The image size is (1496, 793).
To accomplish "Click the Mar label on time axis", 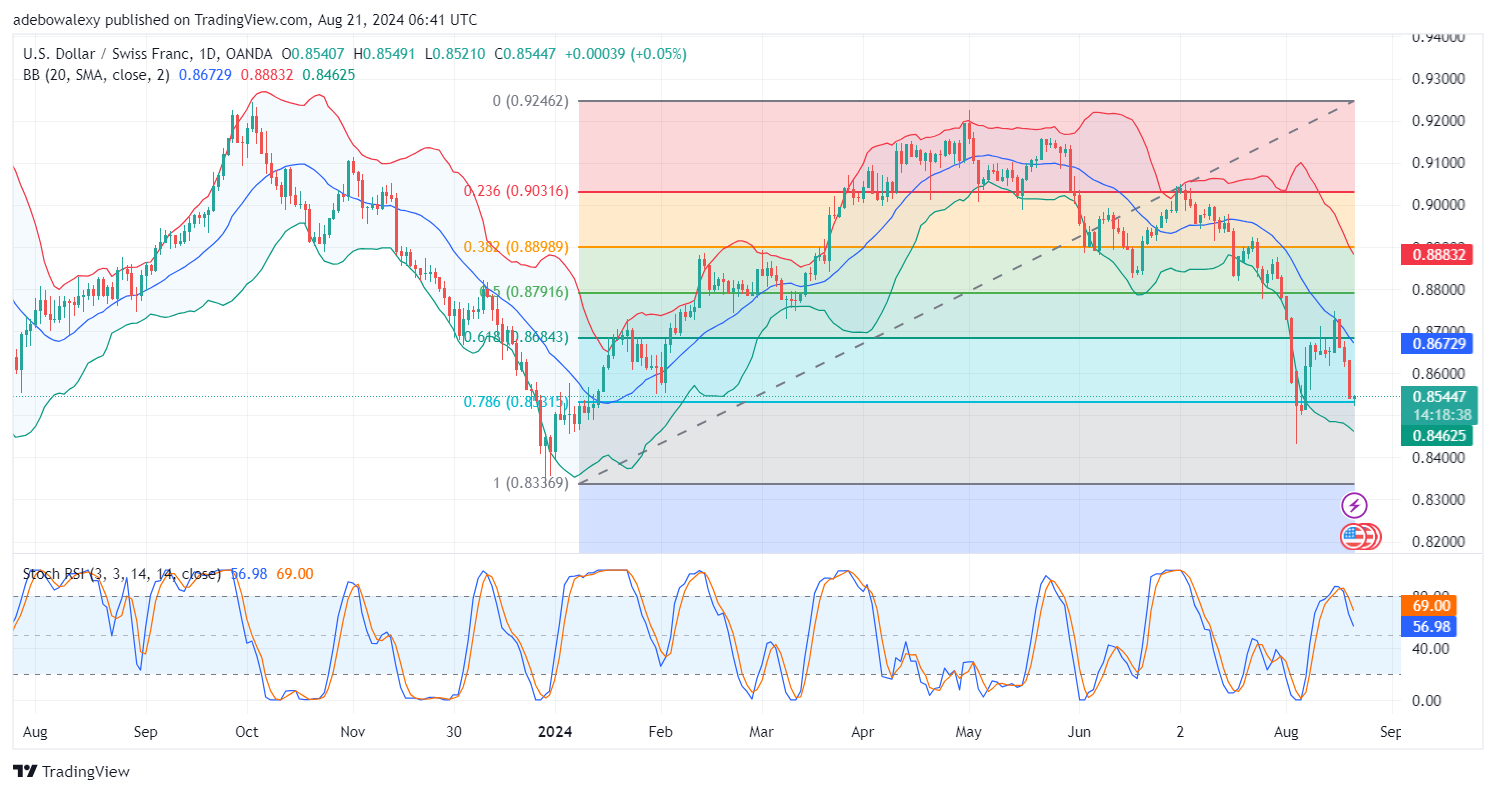I will pos(762,732).
